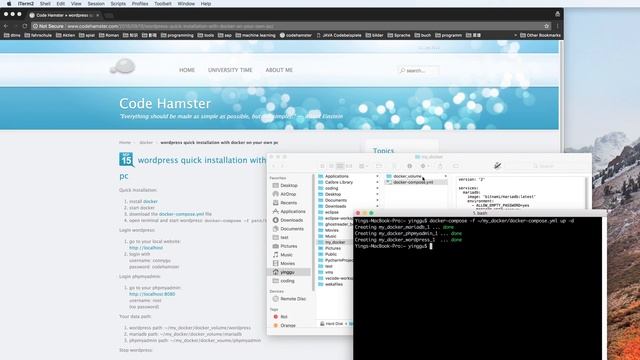Image resolution: width=640 pixels, height=360 pixels.
Task: Select Downloads in Finder sidebar
Action: (291, 220)
